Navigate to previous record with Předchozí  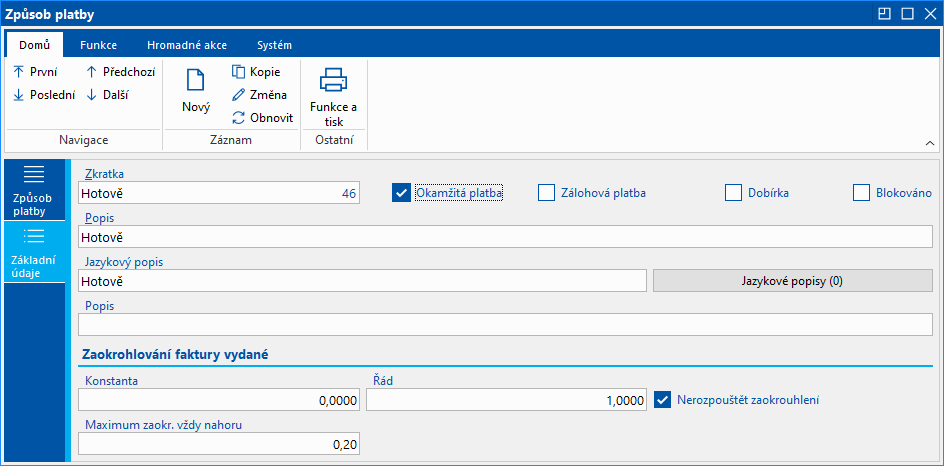coord(120,72)
